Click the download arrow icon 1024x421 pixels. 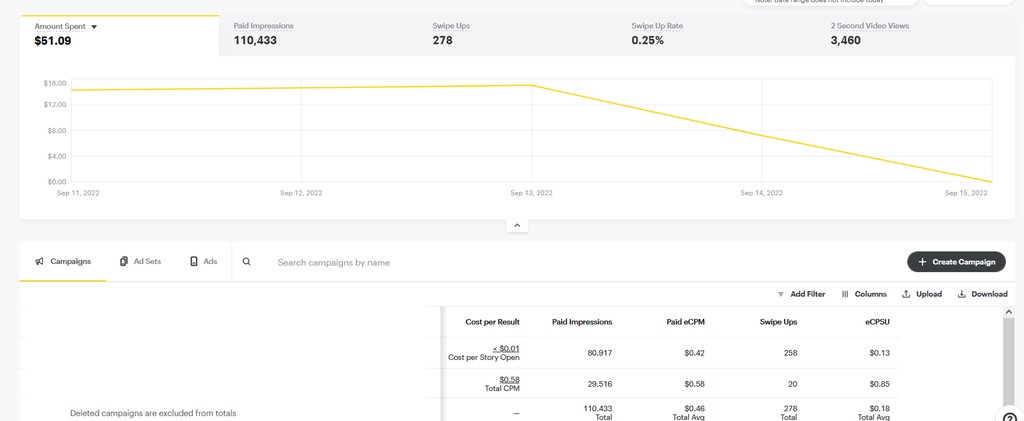(961, 294)
